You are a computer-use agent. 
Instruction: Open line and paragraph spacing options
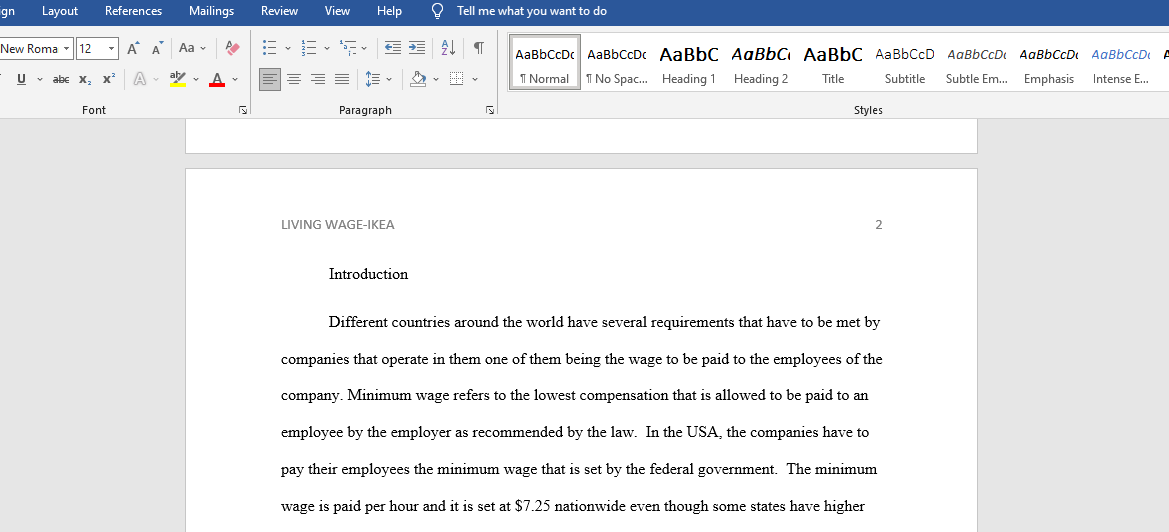[374, 79]
